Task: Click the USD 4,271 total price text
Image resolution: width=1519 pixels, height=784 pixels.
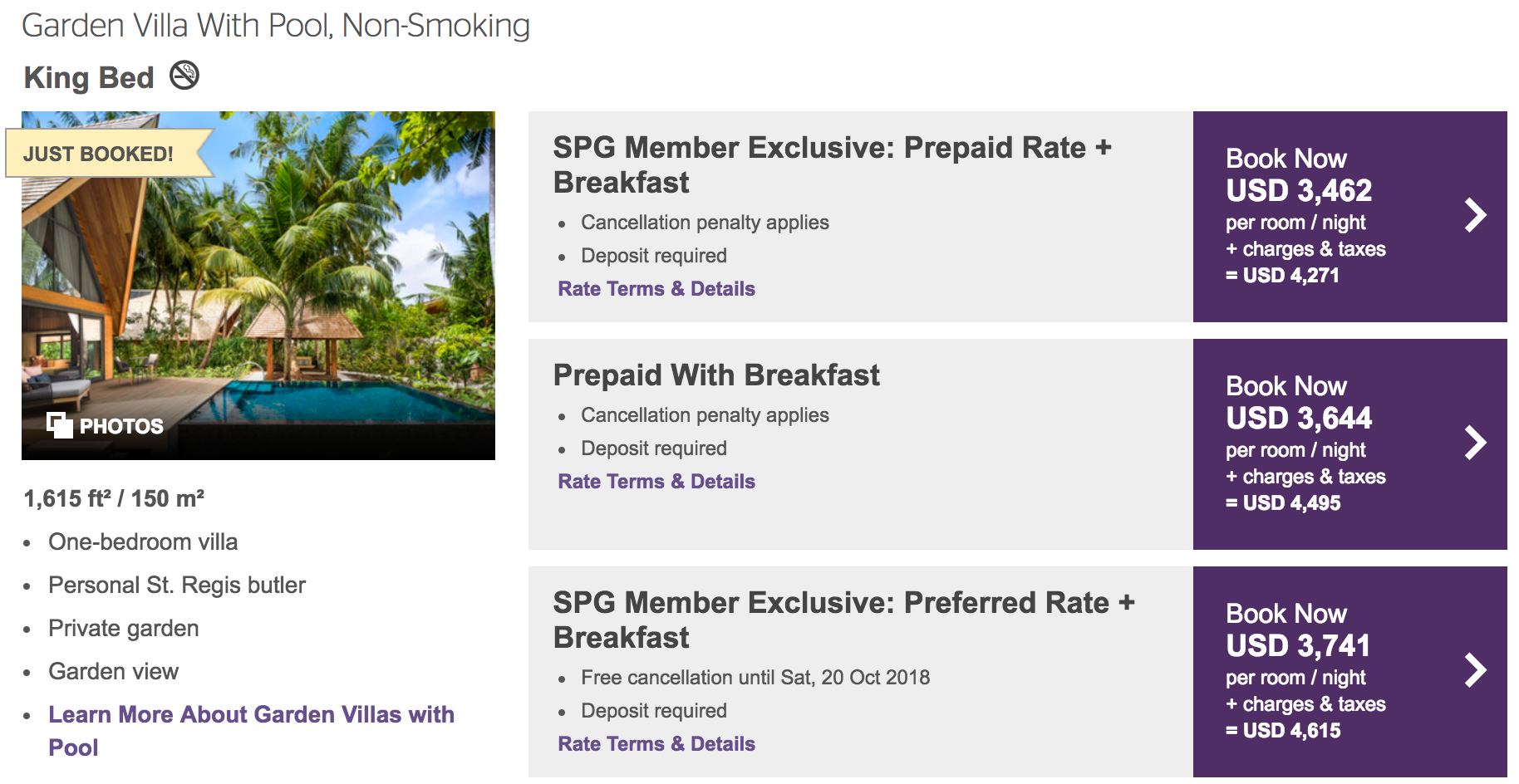Action: pyautogui.click(x=1290, y=276)
